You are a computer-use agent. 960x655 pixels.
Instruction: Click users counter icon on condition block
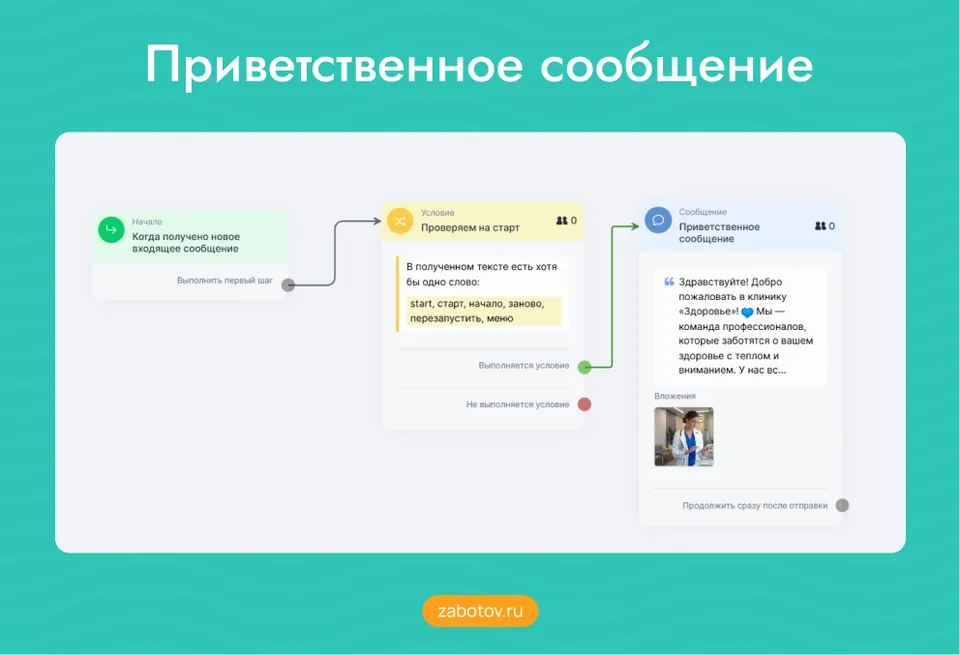(x=562, y=220)
